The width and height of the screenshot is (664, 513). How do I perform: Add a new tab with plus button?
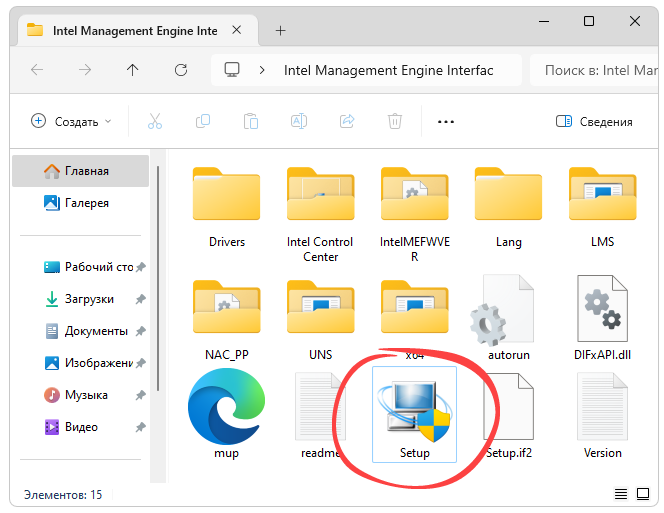coord(280,31)
